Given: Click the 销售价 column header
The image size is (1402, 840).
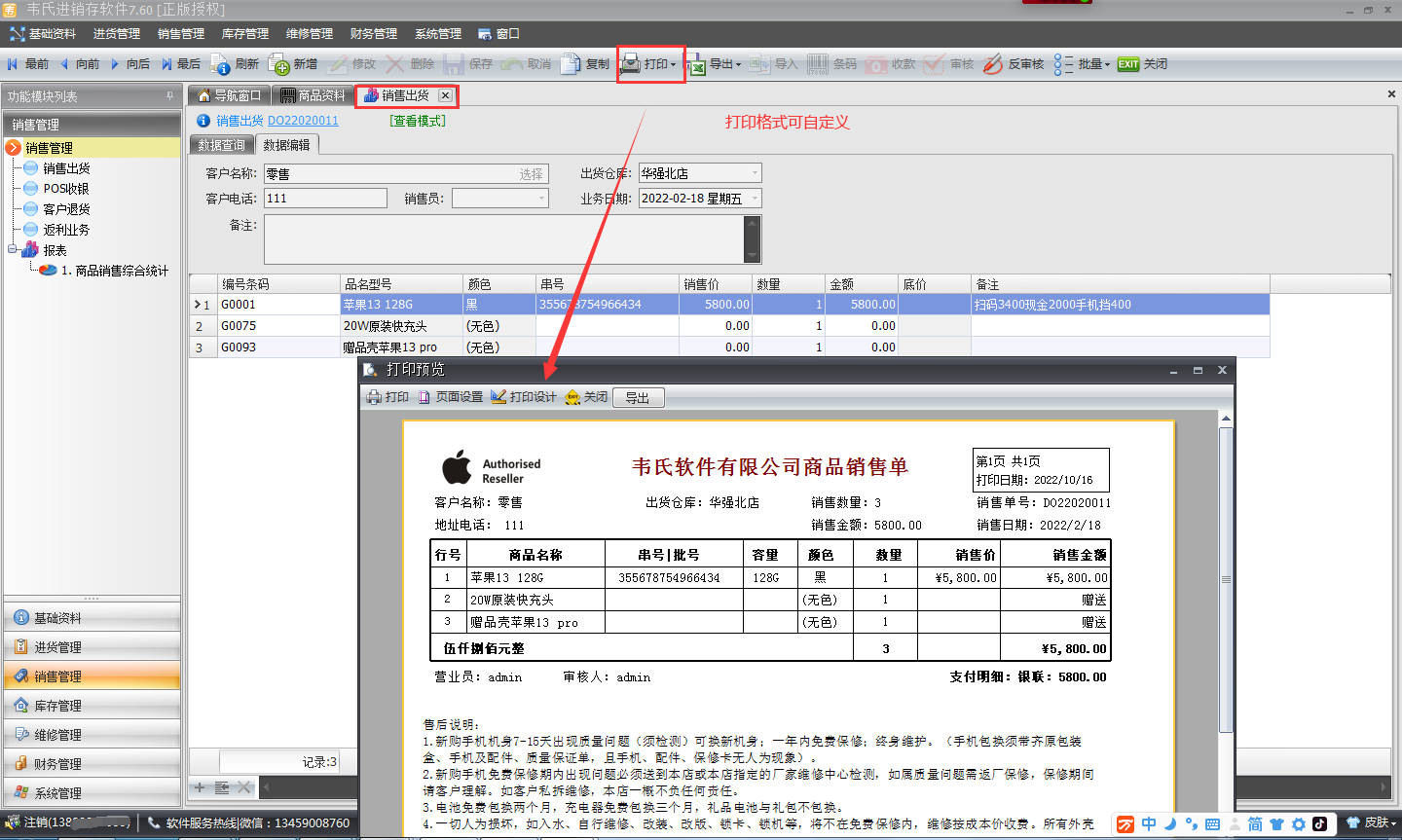Looking at the screenshot, I should tap(716, 284).
